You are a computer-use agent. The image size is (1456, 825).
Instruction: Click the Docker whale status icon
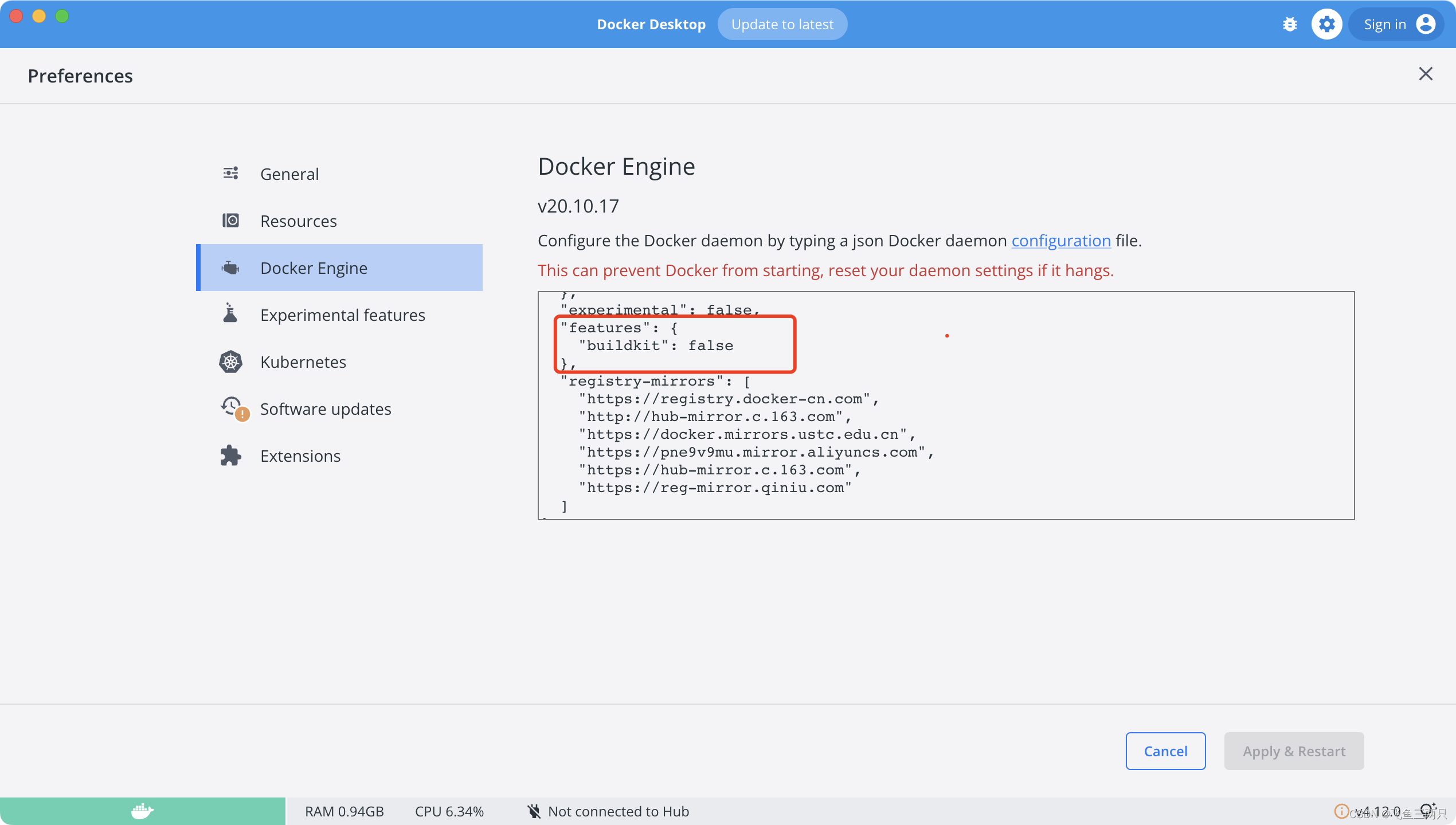tap(142, 811)
